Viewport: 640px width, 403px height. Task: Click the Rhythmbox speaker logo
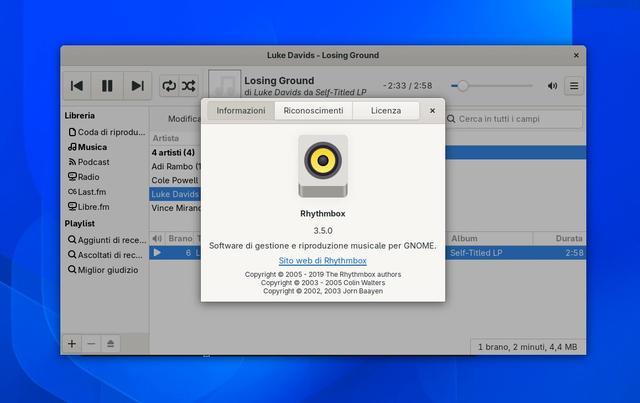click(323, 166)
